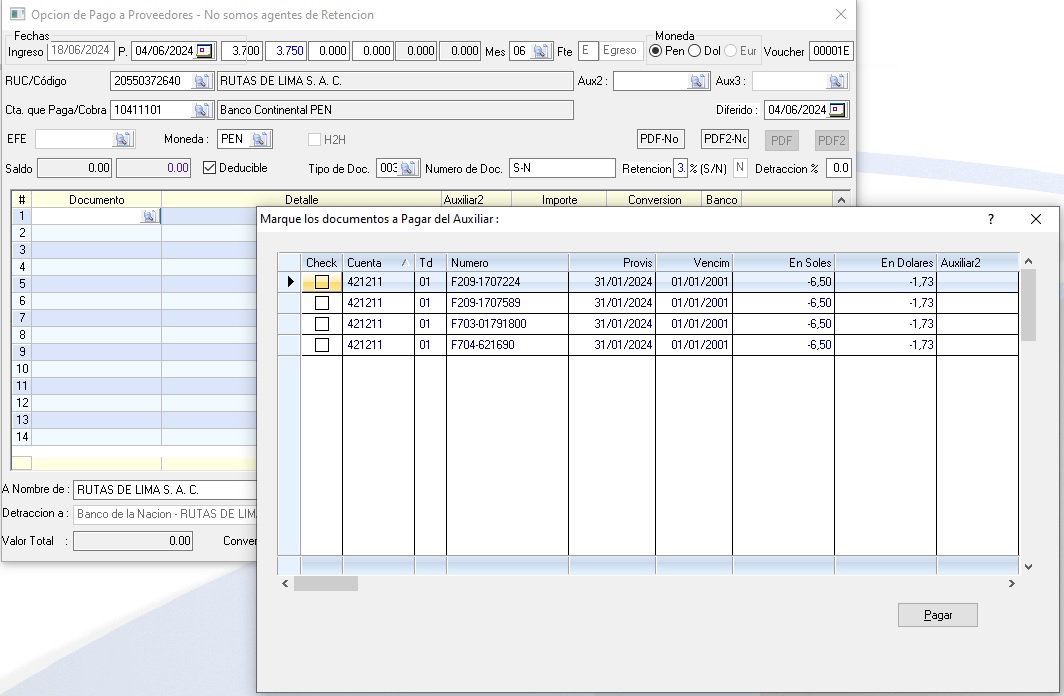The image size is (1064, 696).
Task: Open calendar picker for Diferido date
Action: coord(837,110)
